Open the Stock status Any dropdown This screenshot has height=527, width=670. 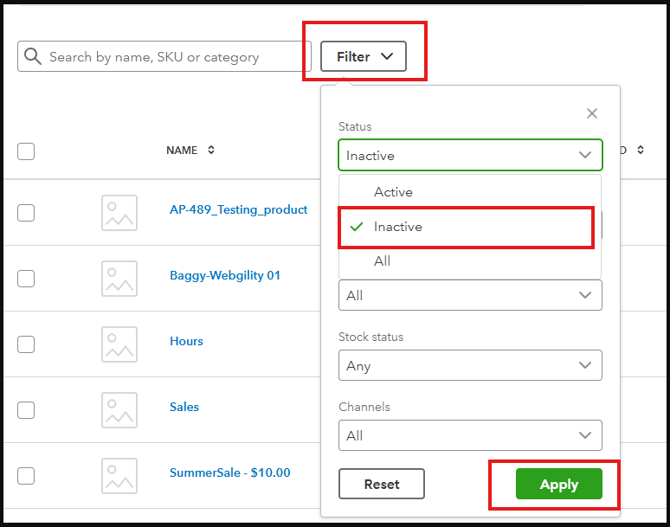click(x=470, y=366)
